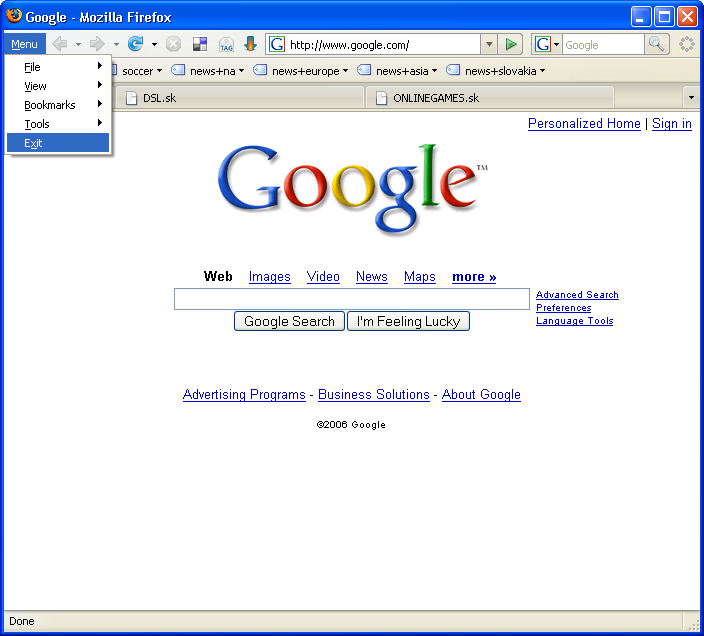Open the Personalized Home link
This screenshot has width=704, height=636.
(x=584, y=123)
